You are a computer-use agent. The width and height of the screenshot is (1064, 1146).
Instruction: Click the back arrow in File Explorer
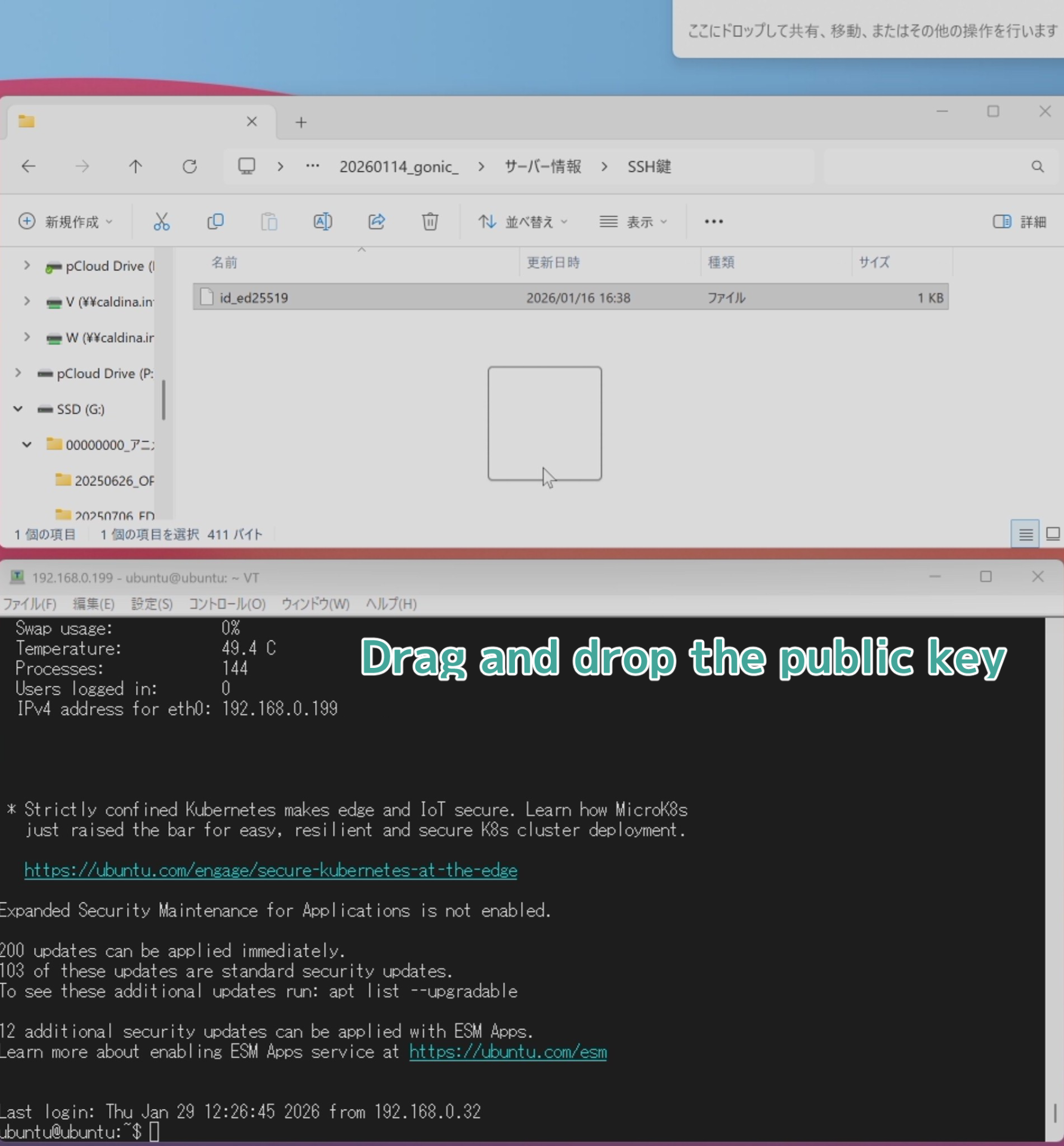(29, 167)
